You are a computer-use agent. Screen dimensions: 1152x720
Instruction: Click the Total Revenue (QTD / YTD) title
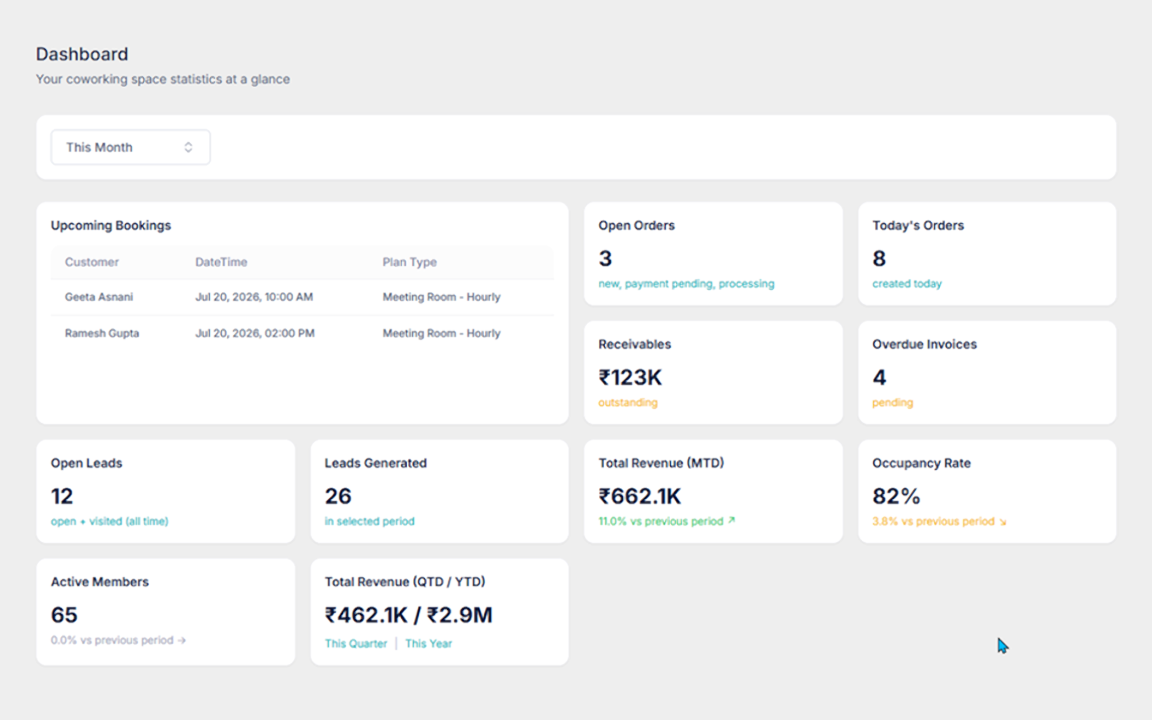[x=405, y=582]
